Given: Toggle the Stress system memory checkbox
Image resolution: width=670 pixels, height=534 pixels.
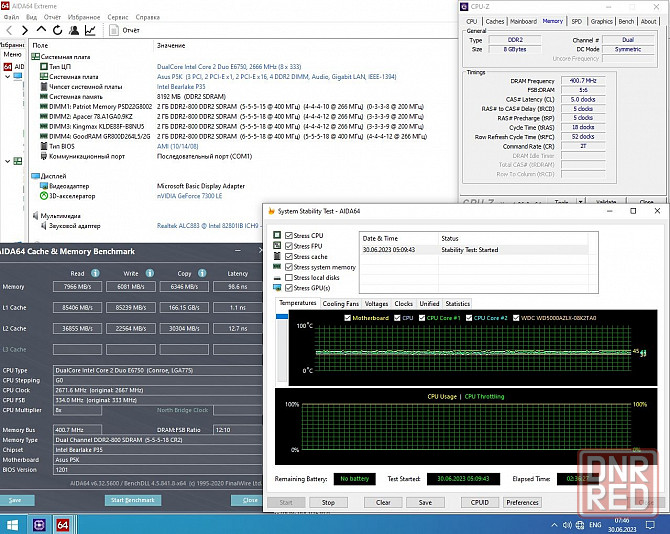Looking at the screenshot, I should [x=289, y=267].
